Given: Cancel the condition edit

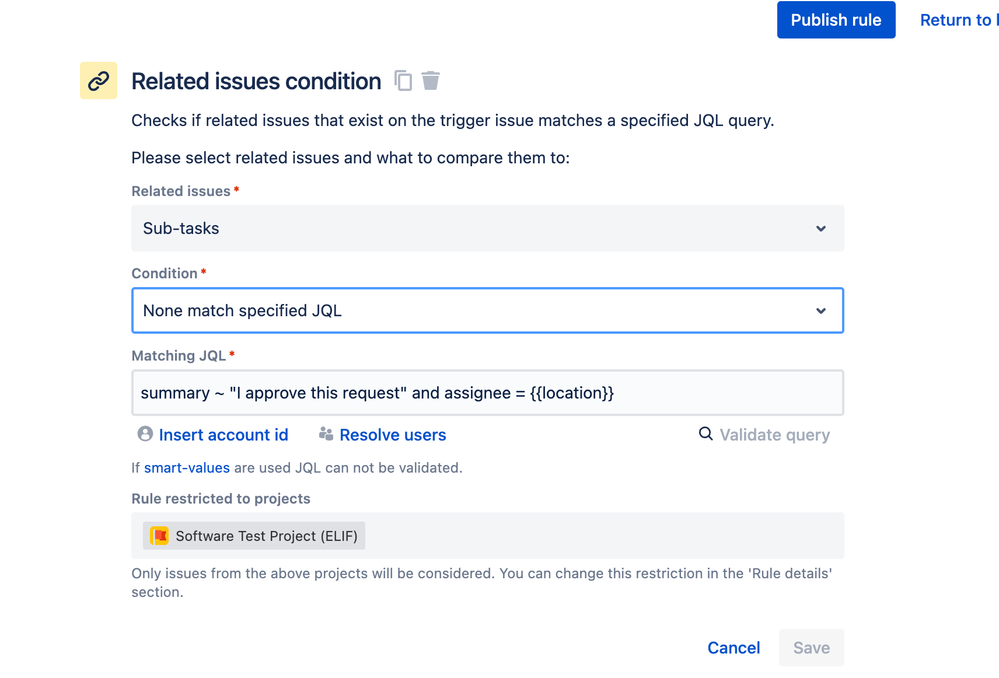Looking at the screenshot, I should (x=733, y=648).
